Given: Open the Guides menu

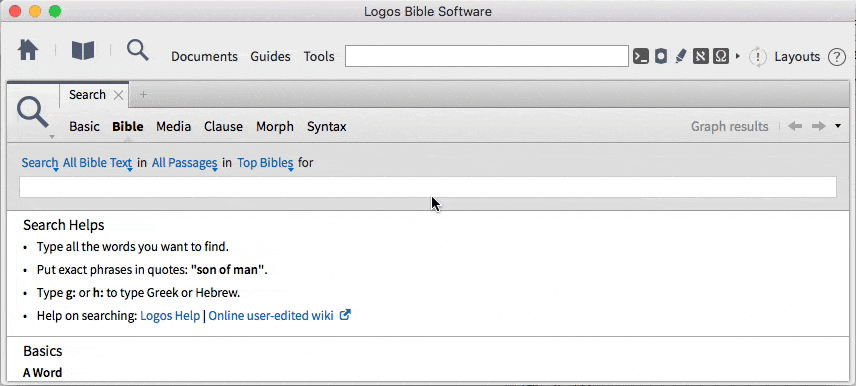Looking at the screenshot, I should tap(270, 57).
